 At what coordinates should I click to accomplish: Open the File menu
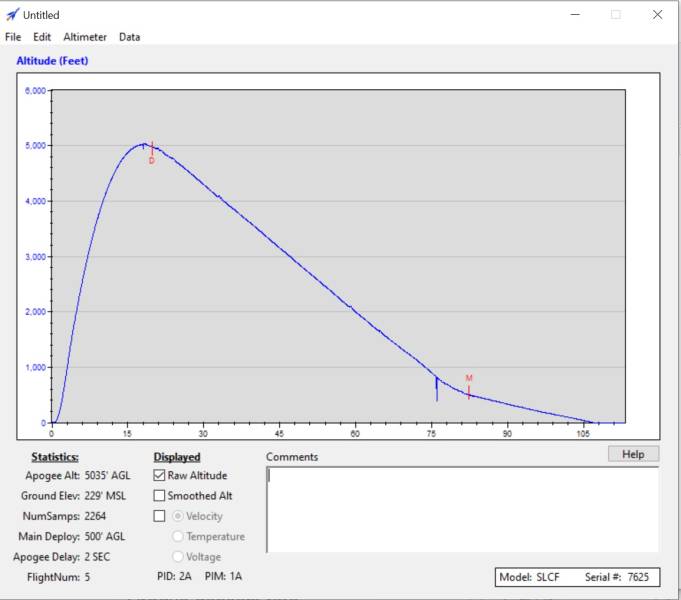pyautogui.click(x=13, y=37)
